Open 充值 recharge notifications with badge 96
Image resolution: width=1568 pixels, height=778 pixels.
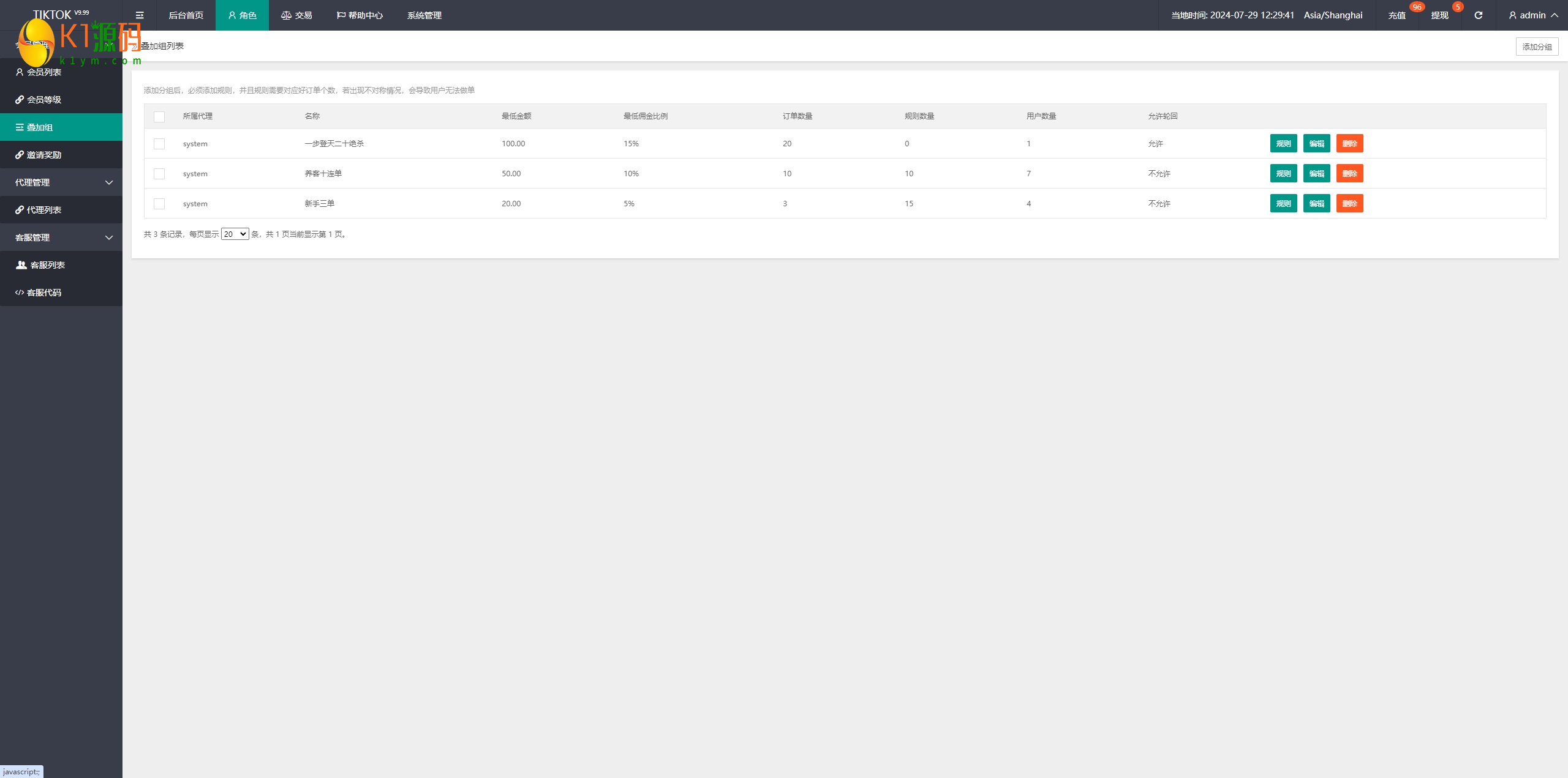tap(1396, 15)
